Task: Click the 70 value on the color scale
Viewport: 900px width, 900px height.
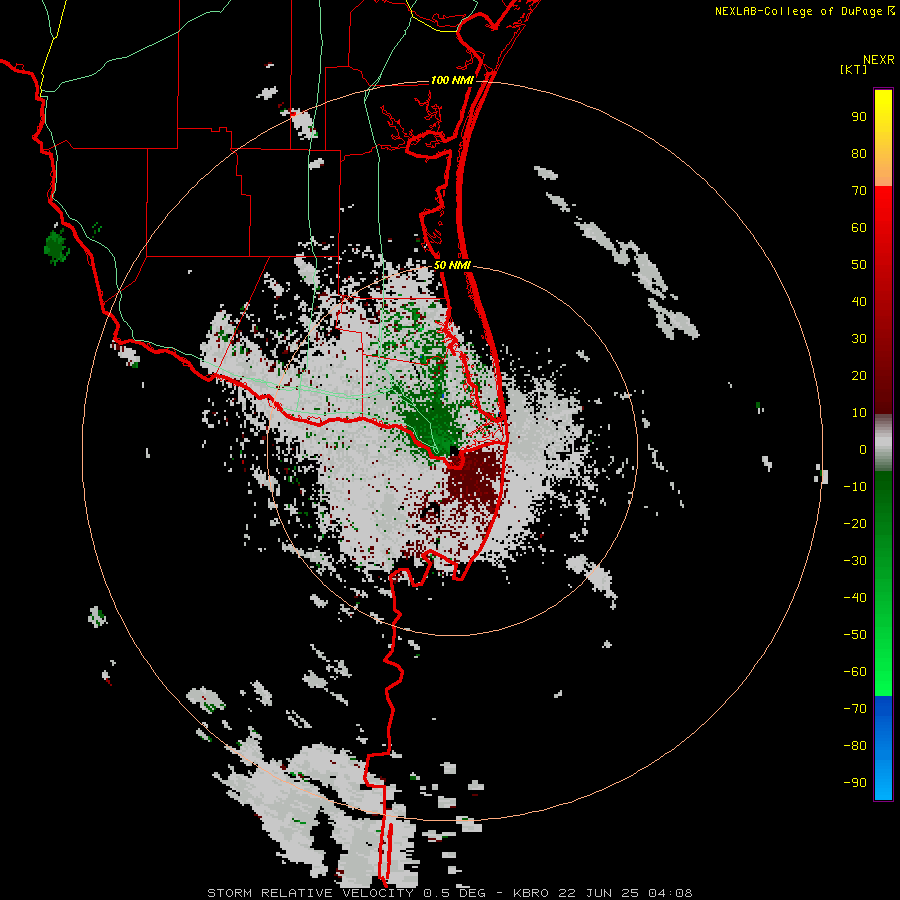Action: point(859,191)
